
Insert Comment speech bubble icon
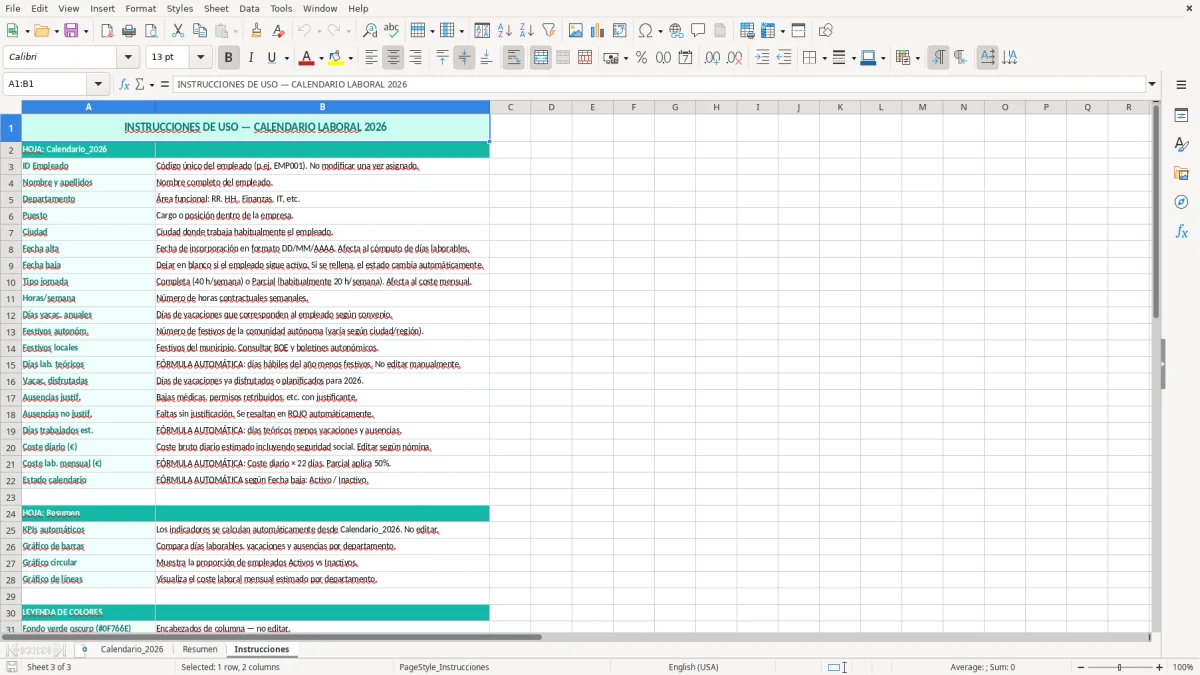pos(698,31)
